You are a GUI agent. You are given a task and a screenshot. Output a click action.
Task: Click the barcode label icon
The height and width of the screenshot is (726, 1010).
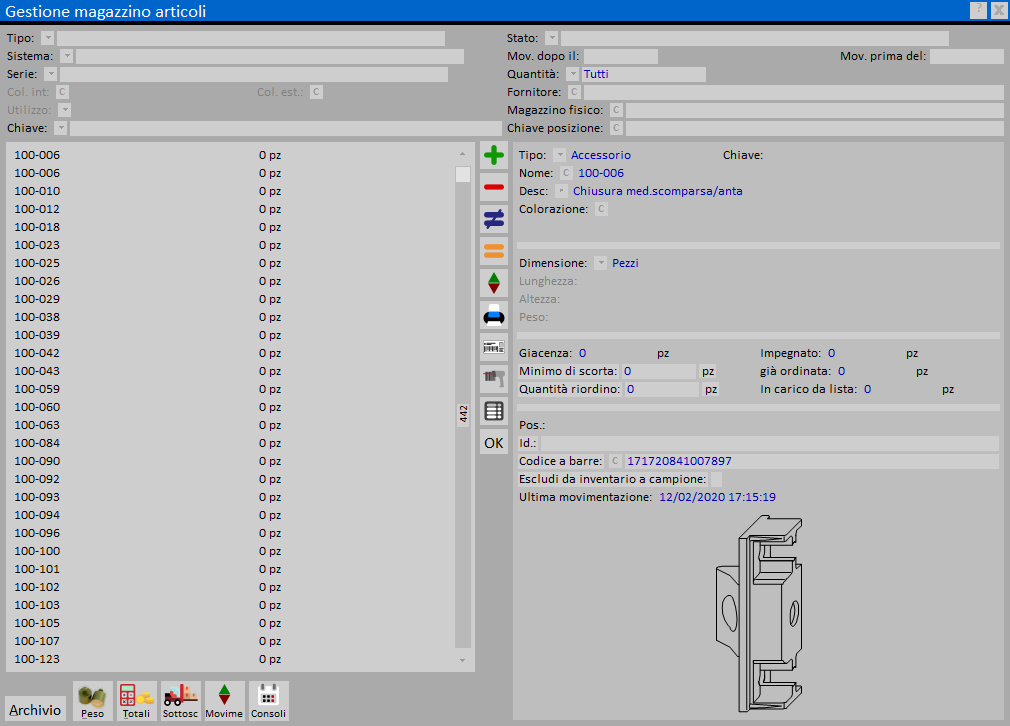tap(494, 347)
